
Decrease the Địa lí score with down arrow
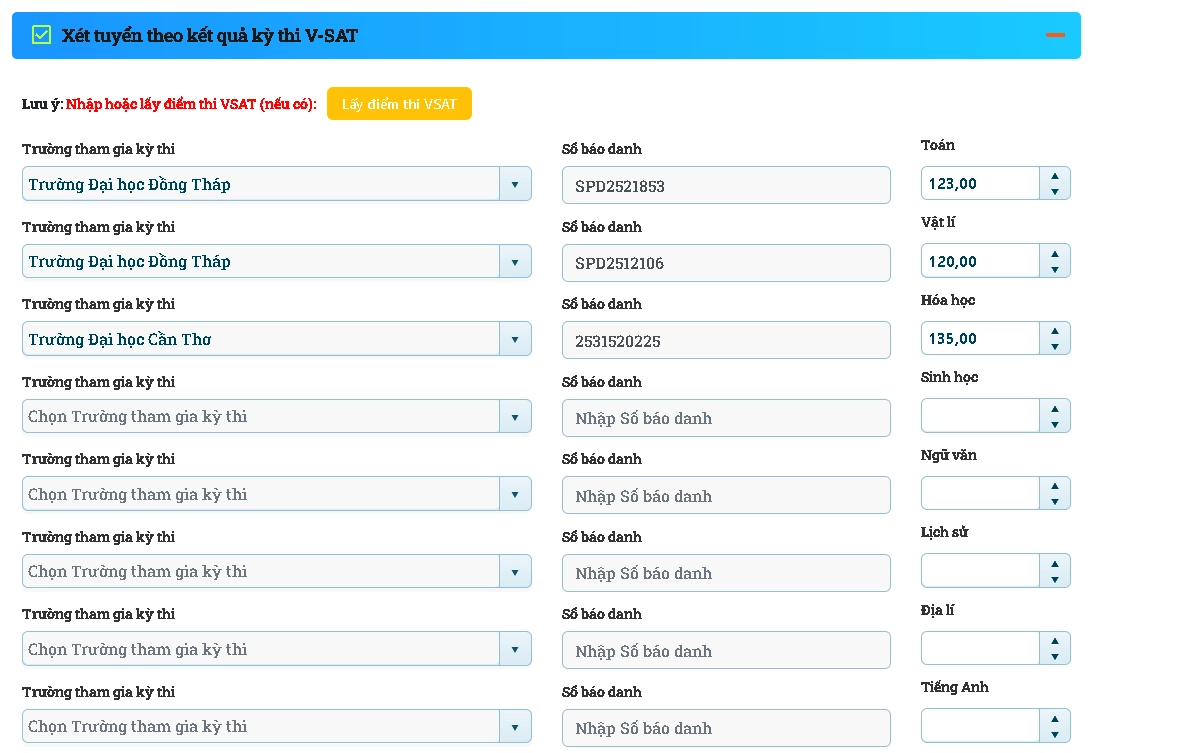[x=1055, y=657]
